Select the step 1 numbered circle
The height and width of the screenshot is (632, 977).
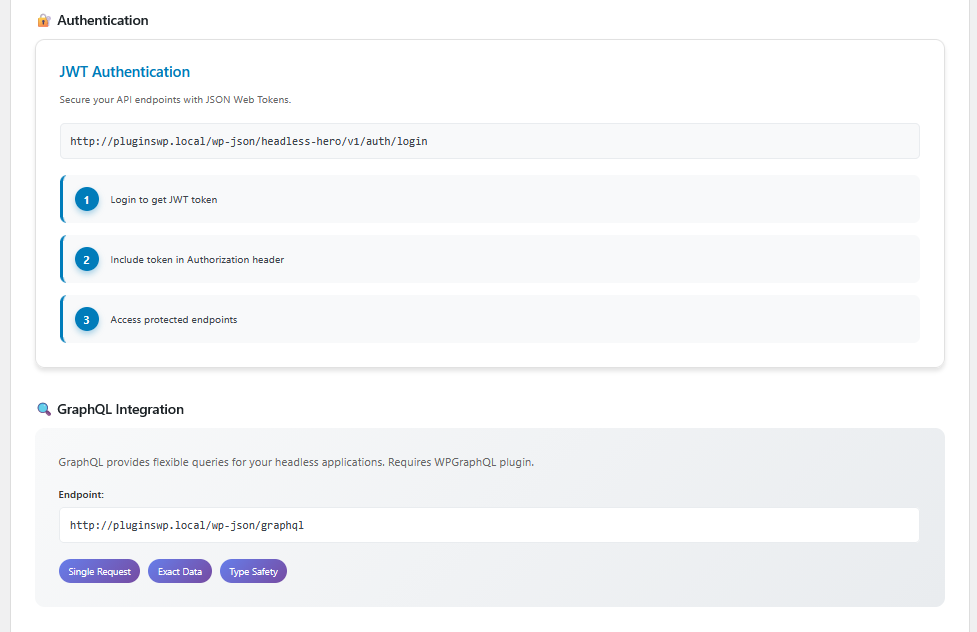87,200
